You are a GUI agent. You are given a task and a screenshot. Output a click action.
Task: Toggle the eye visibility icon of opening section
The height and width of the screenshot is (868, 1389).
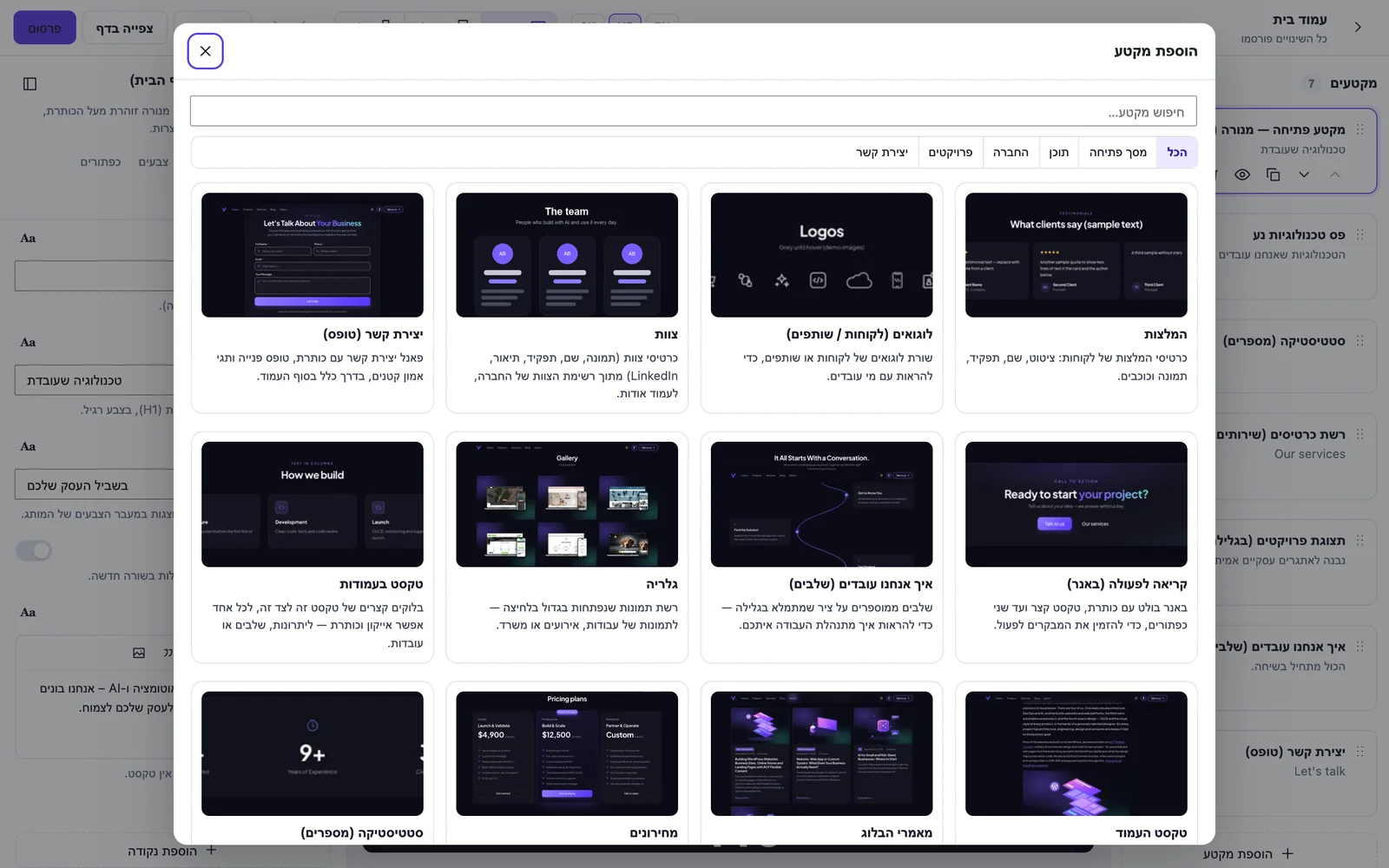1242,174
